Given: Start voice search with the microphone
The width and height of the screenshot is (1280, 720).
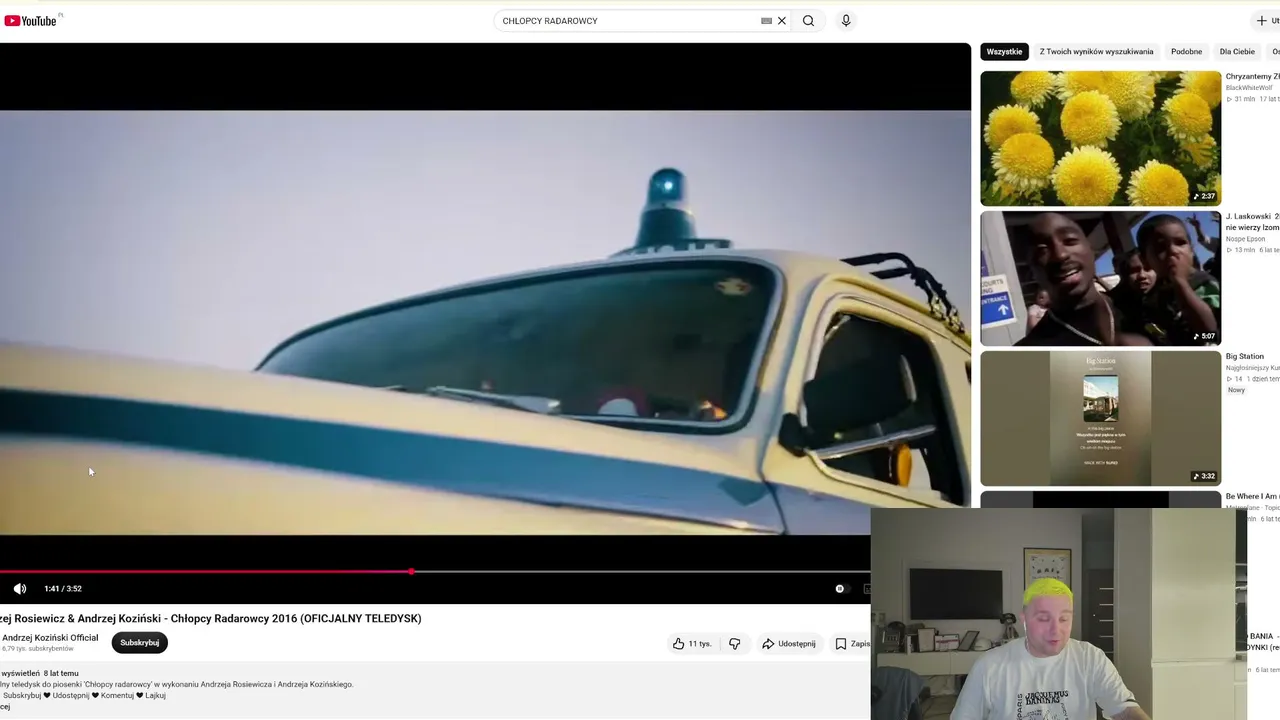Looking at the screenshot, I should click(846, 21).
